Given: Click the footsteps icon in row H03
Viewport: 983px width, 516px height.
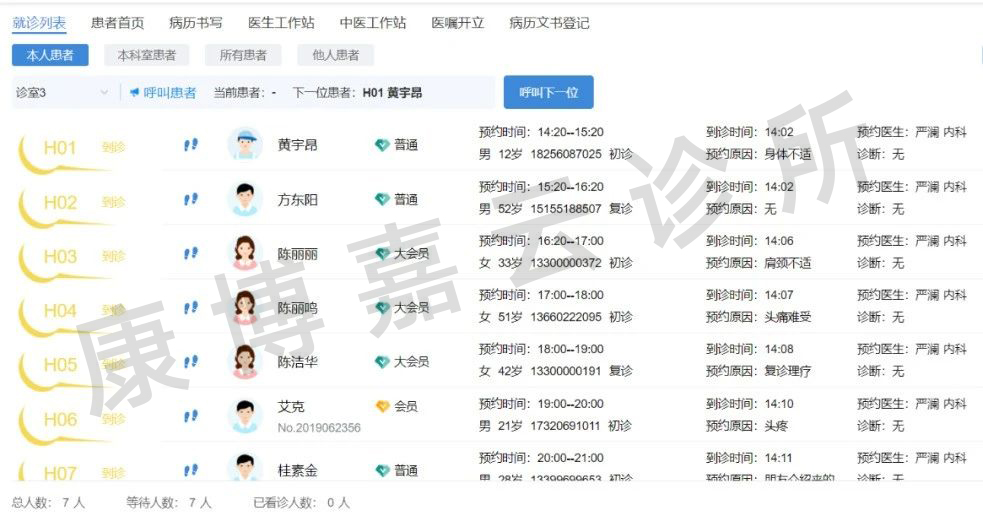Looking at the screenshot, I should tap(191, 254).
